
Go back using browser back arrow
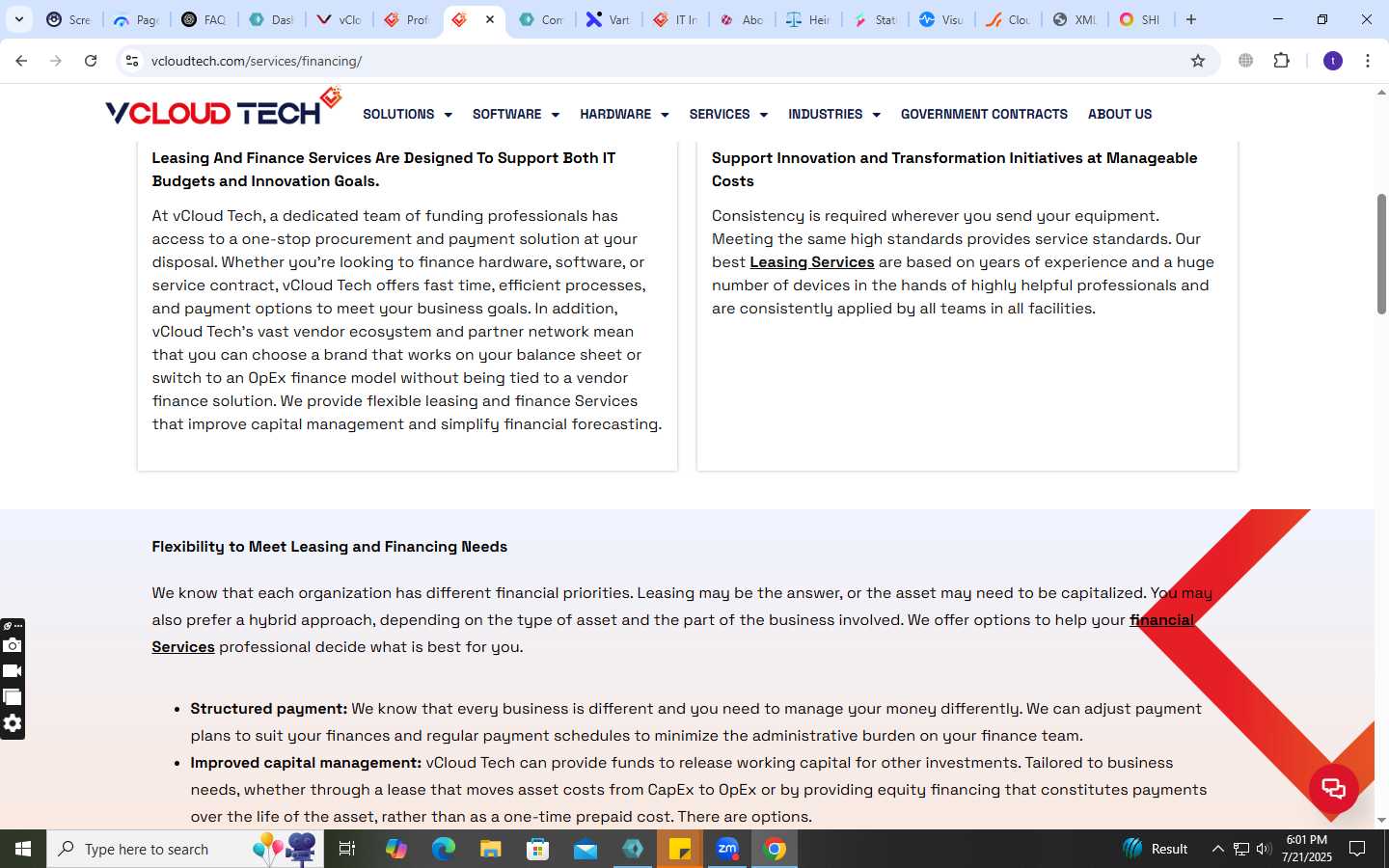click(21, 61)
